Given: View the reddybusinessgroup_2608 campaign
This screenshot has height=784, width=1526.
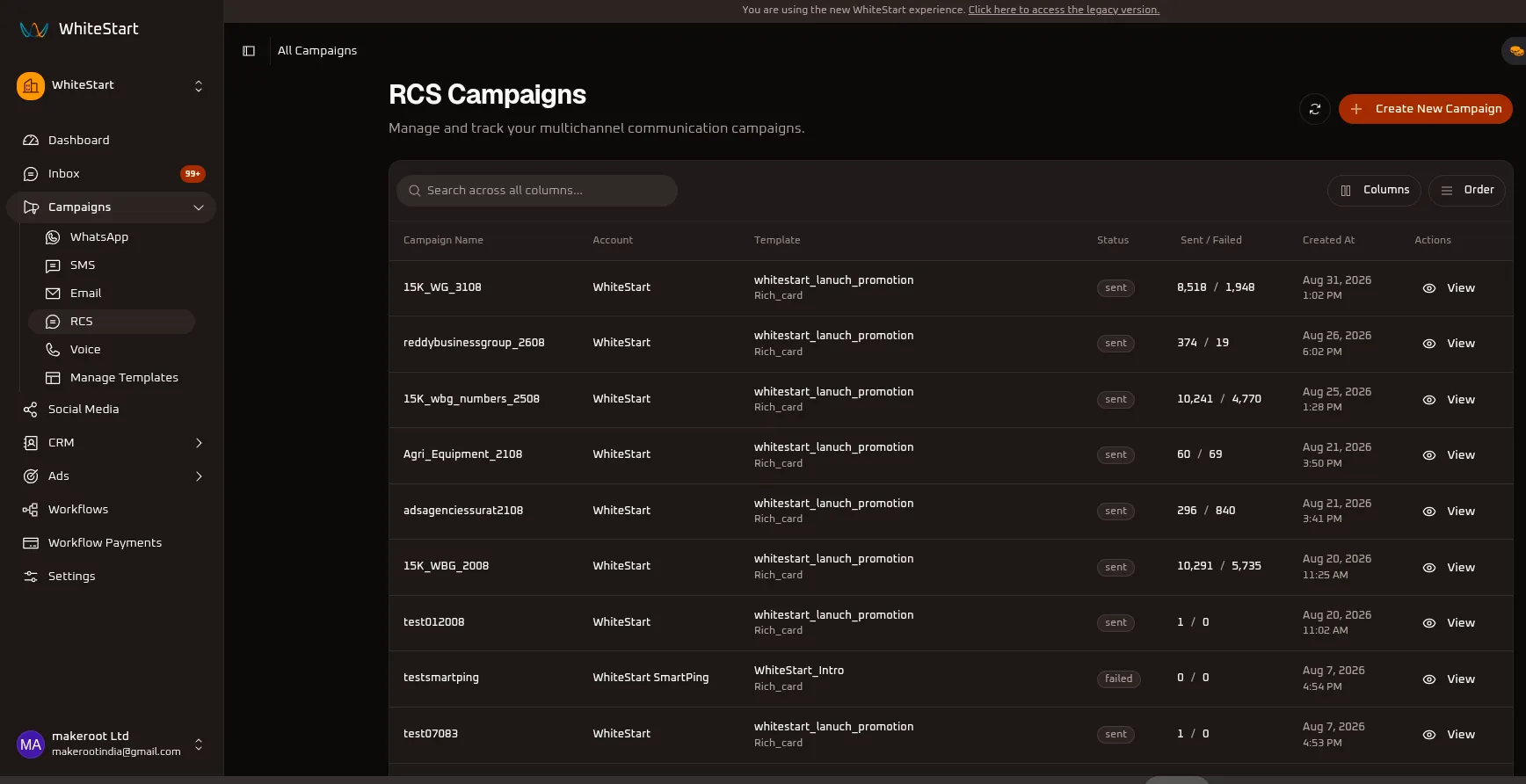Looking at the screenshot, I should tap(1449, 344).
